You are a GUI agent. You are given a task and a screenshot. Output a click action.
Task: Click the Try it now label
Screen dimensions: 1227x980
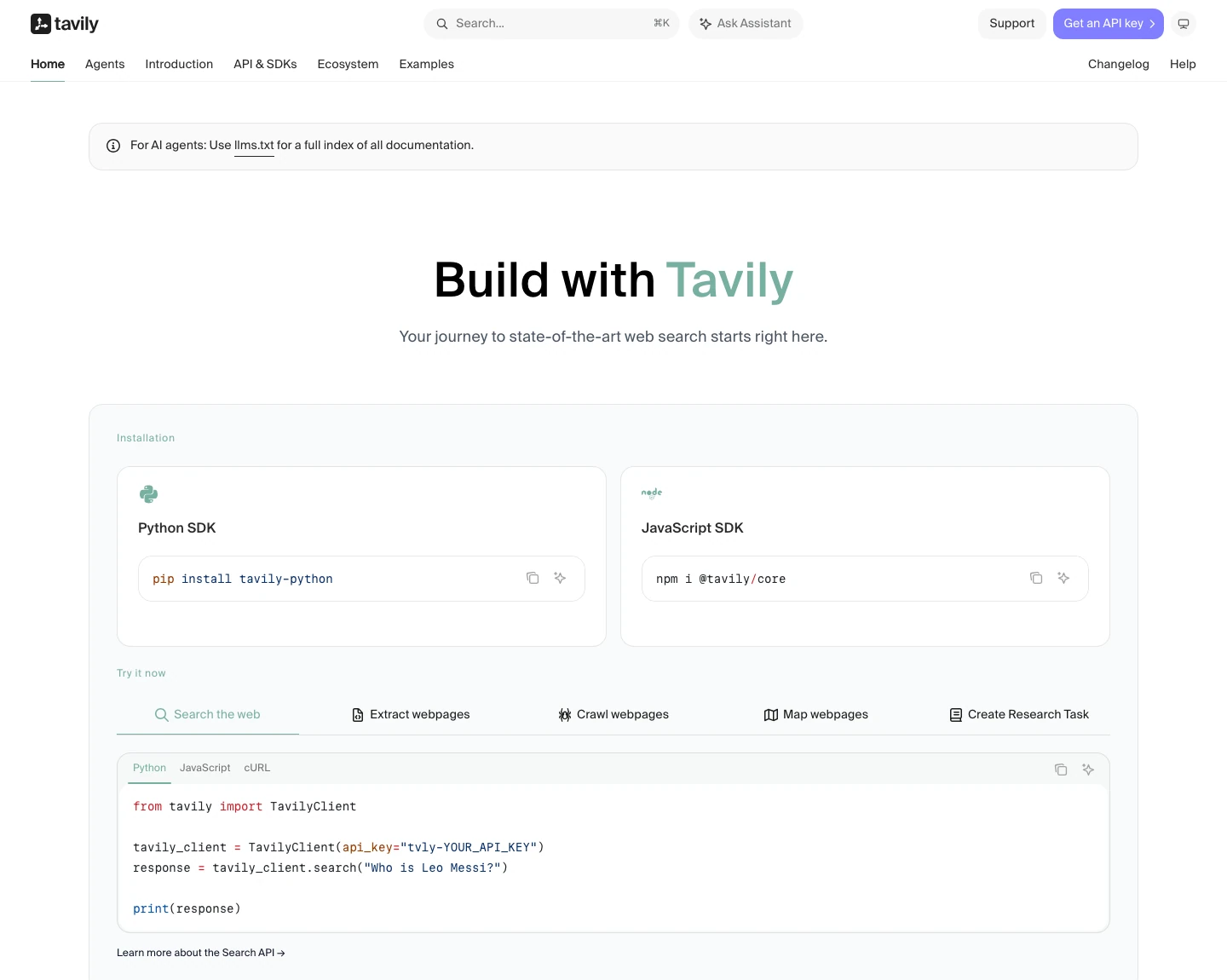(141, 673)
